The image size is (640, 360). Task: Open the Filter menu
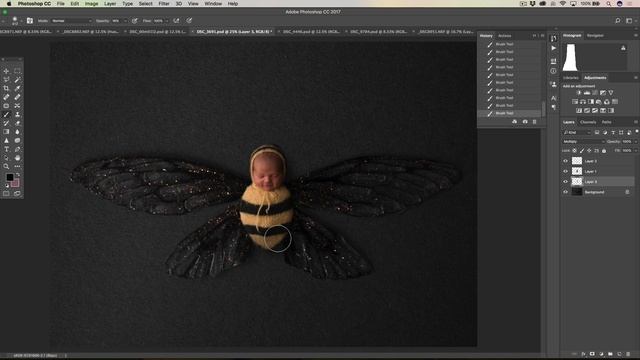click(x=164, y=4)
